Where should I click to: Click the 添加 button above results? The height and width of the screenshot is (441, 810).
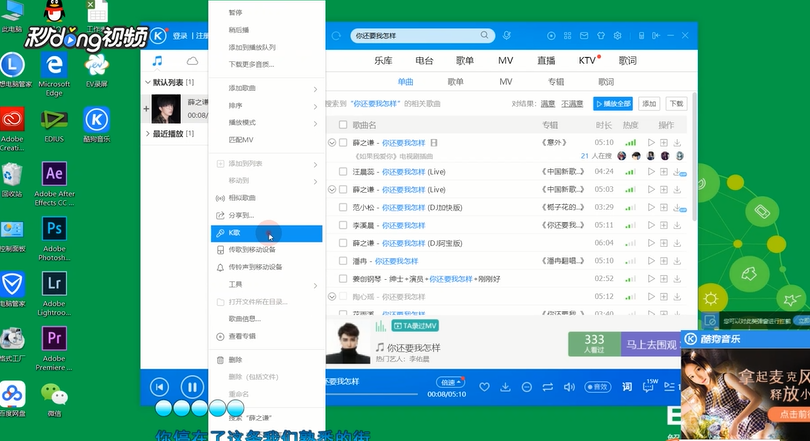(x=649, y=103)
